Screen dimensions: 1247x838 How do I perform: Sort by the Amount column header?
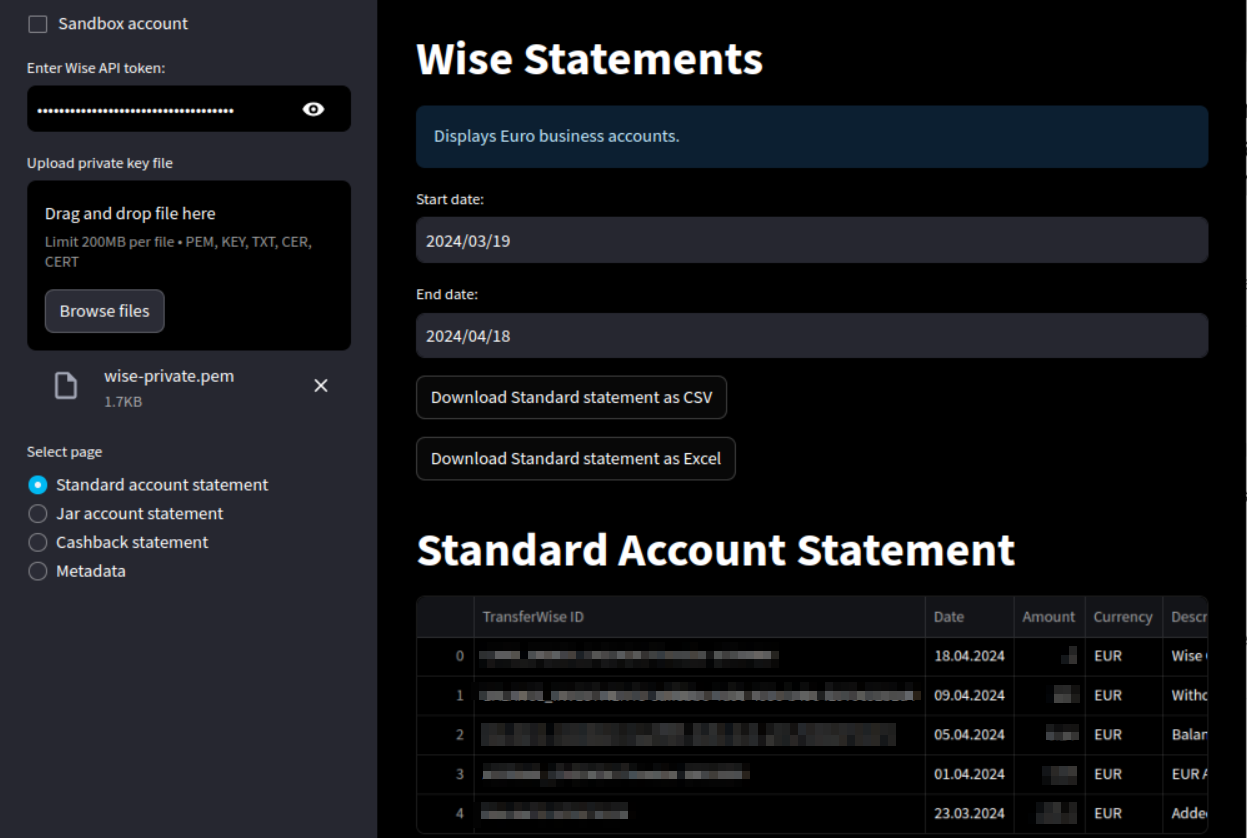[1049, 617]
